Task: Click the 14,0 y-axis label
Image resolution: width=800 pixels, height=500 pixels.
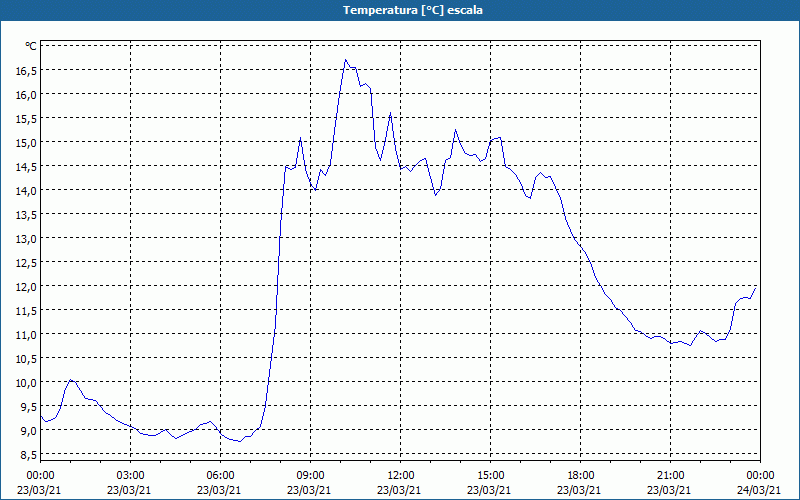Action: click(x=26, y=190)
